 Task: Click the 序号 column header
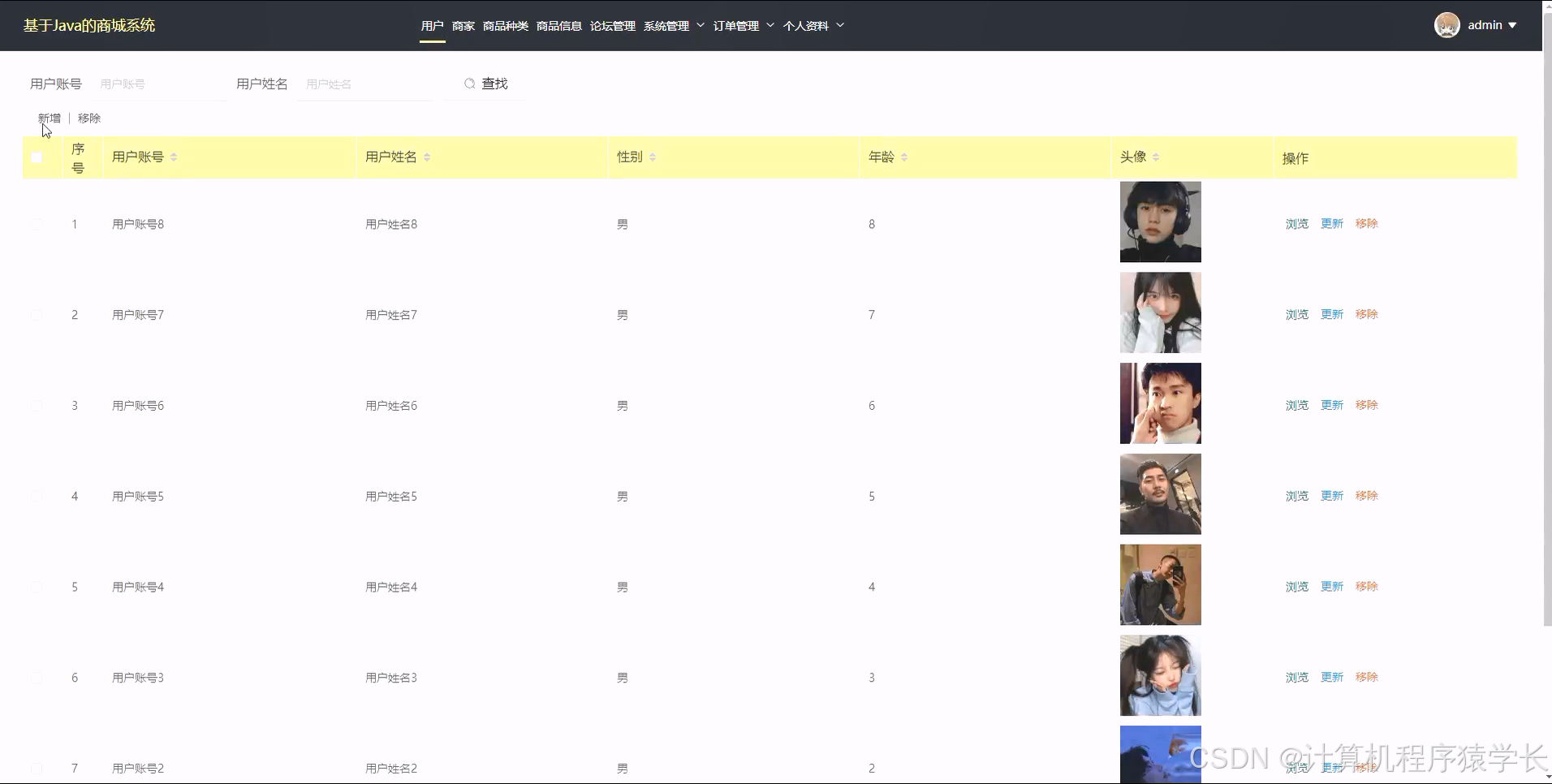(78, 158)
